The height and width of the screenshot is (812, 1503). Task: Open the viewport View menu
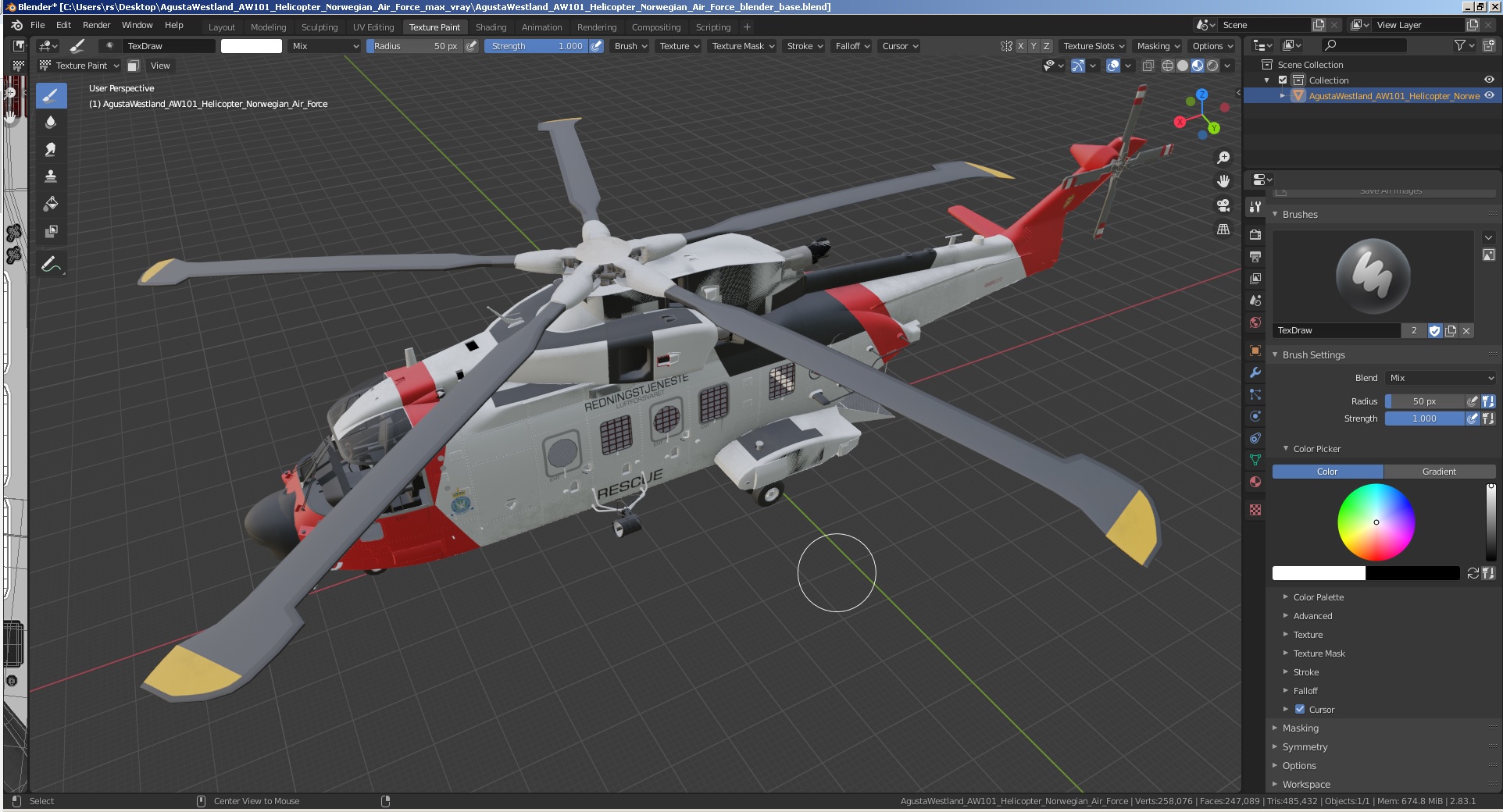[160, 66]
